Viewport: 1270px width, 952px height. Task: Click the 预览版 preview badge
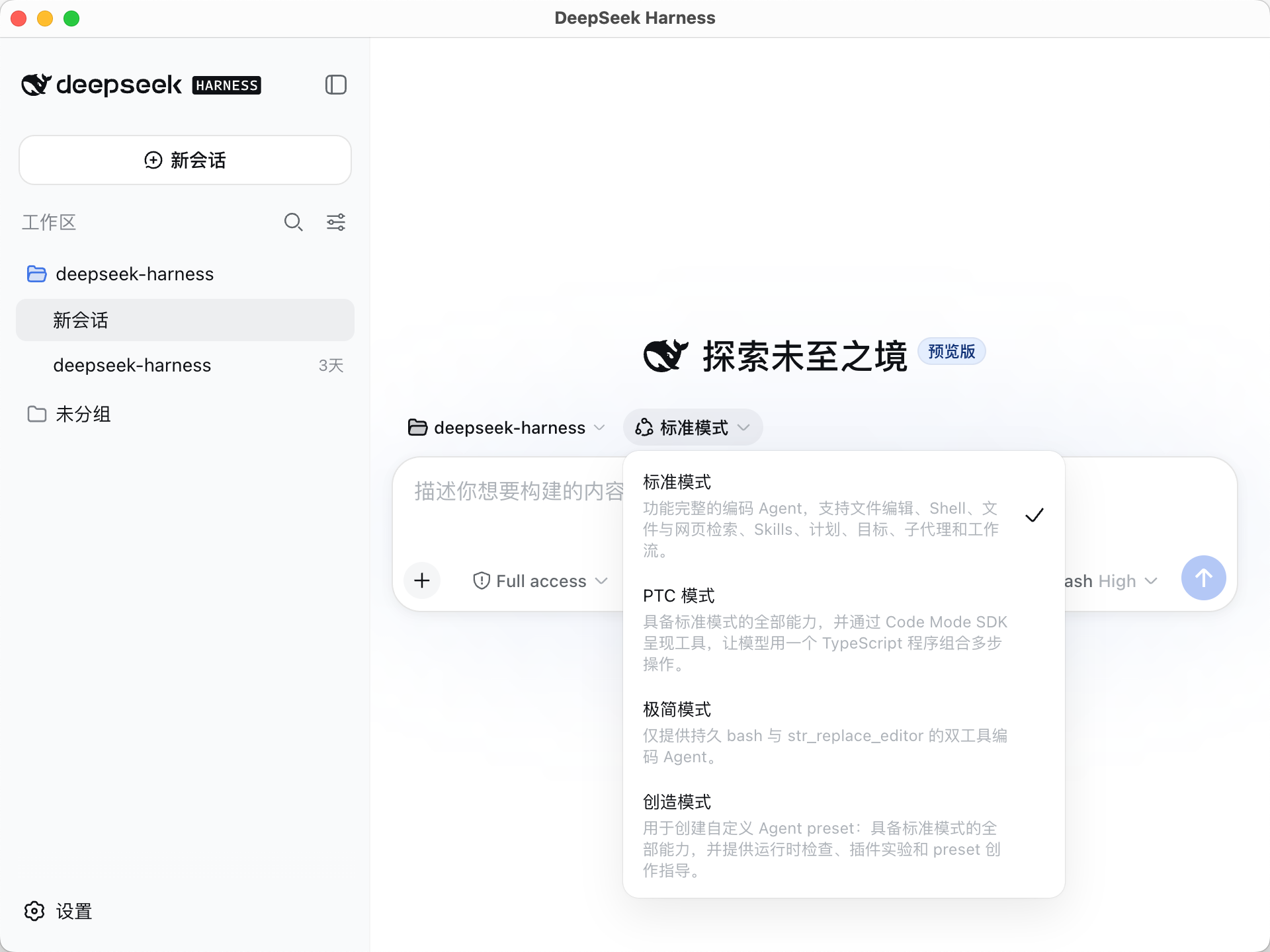coord(951,351)
